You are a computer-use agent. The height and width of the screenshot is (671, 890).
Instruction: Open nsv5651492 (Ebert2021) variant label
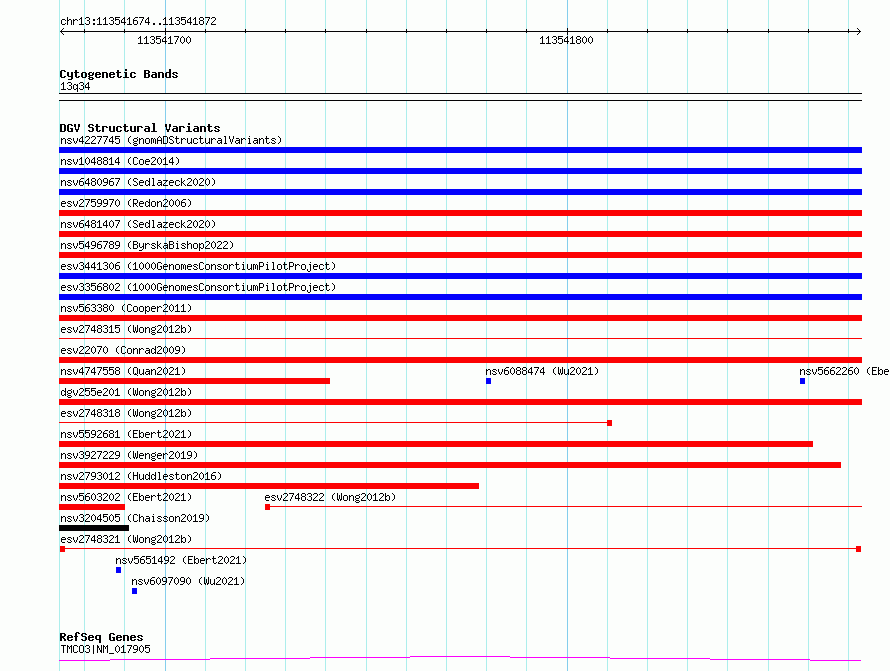tap(181, 560)
